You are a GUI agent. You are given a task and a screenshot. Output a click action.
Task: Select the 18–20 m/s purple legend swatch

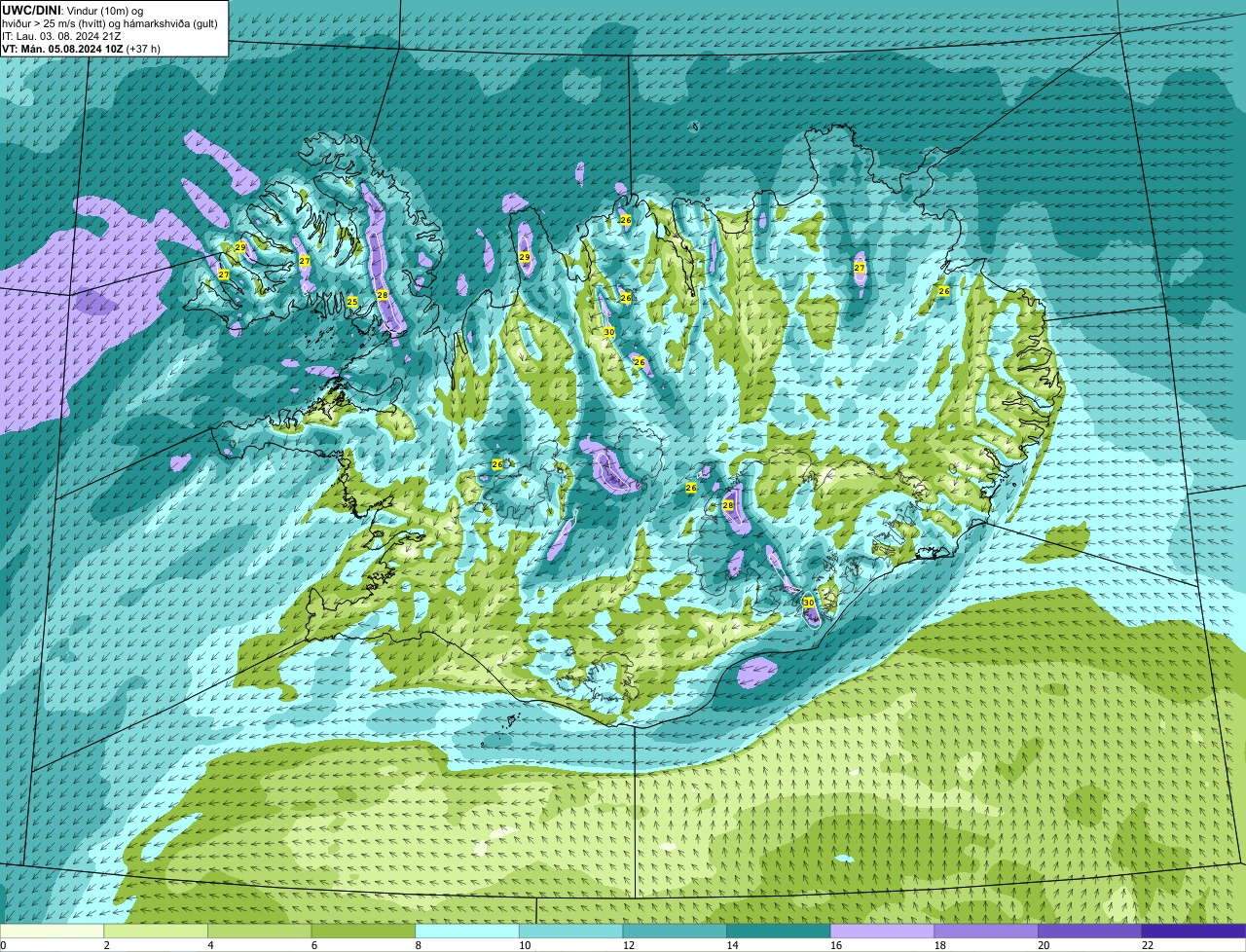pyautogui.click(x=986, y=931)
